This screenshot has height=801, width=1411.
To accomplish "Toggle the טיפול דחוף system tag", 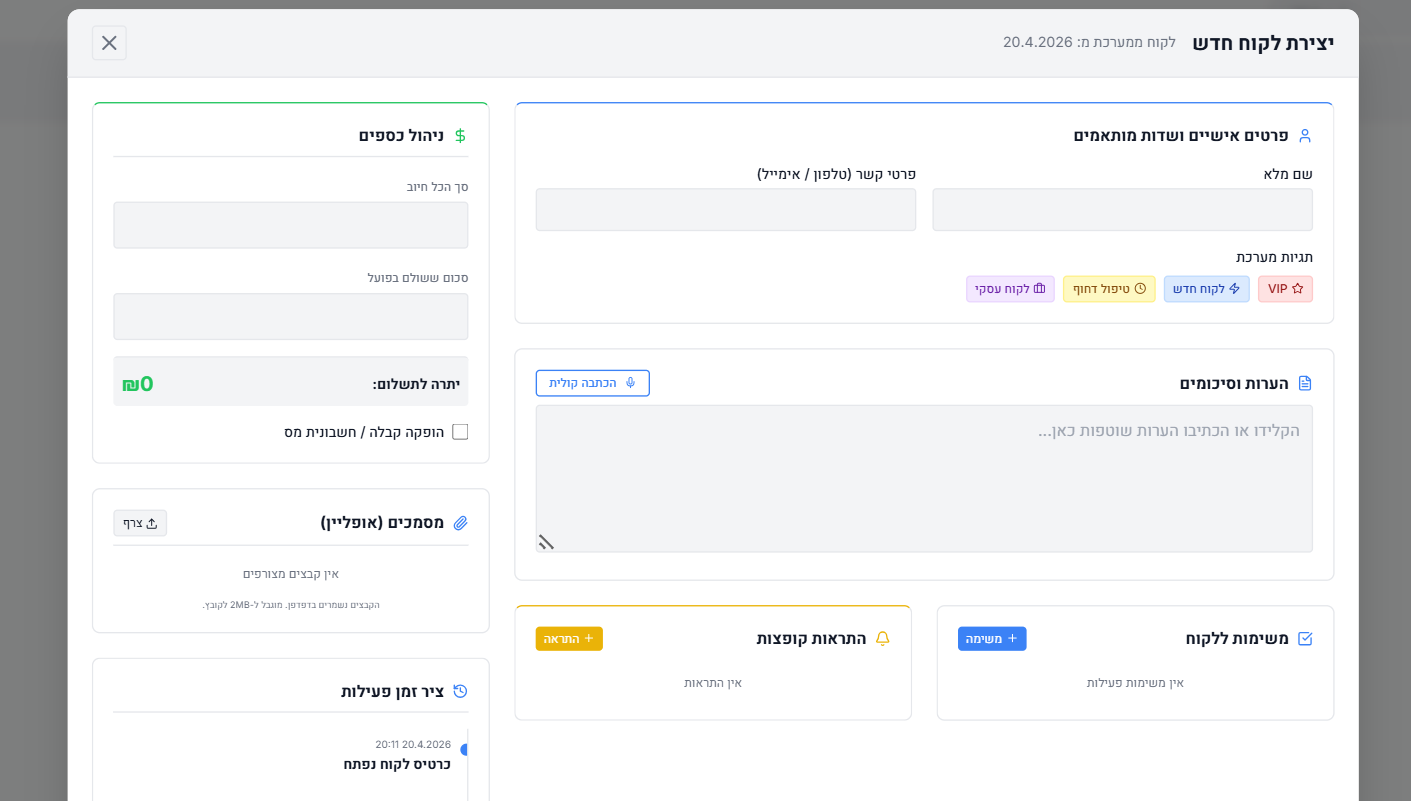I will click(x=1109, y=289).
